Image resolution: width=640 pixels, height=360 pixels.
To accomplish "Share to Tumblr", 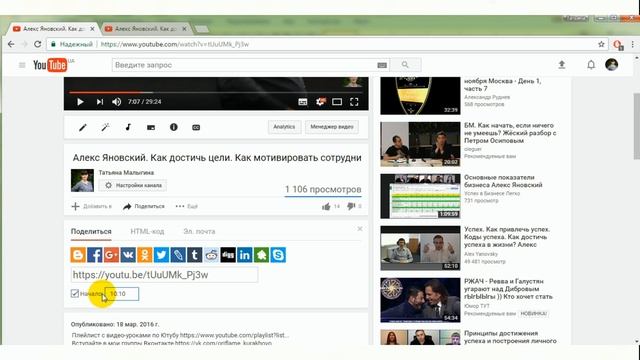I will click(x=195, y=255).
